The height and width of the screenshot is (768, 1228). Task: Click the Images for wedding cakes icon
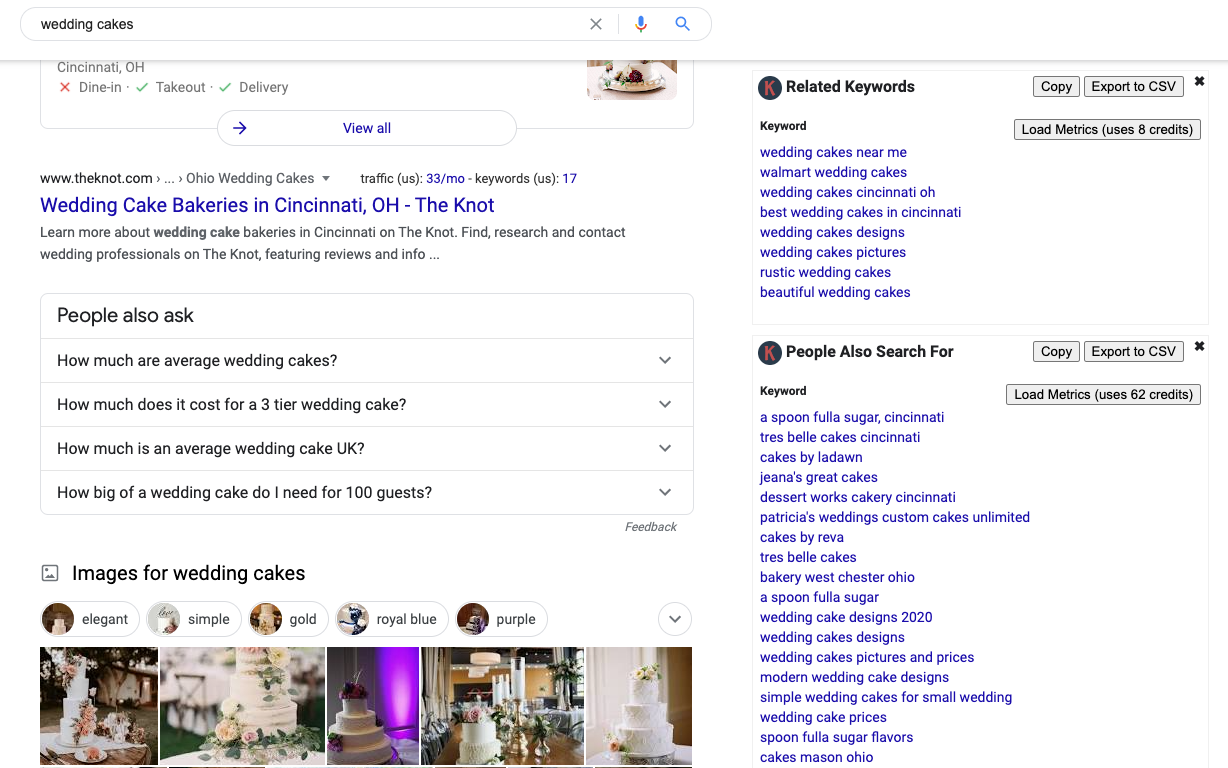[50, 573]
